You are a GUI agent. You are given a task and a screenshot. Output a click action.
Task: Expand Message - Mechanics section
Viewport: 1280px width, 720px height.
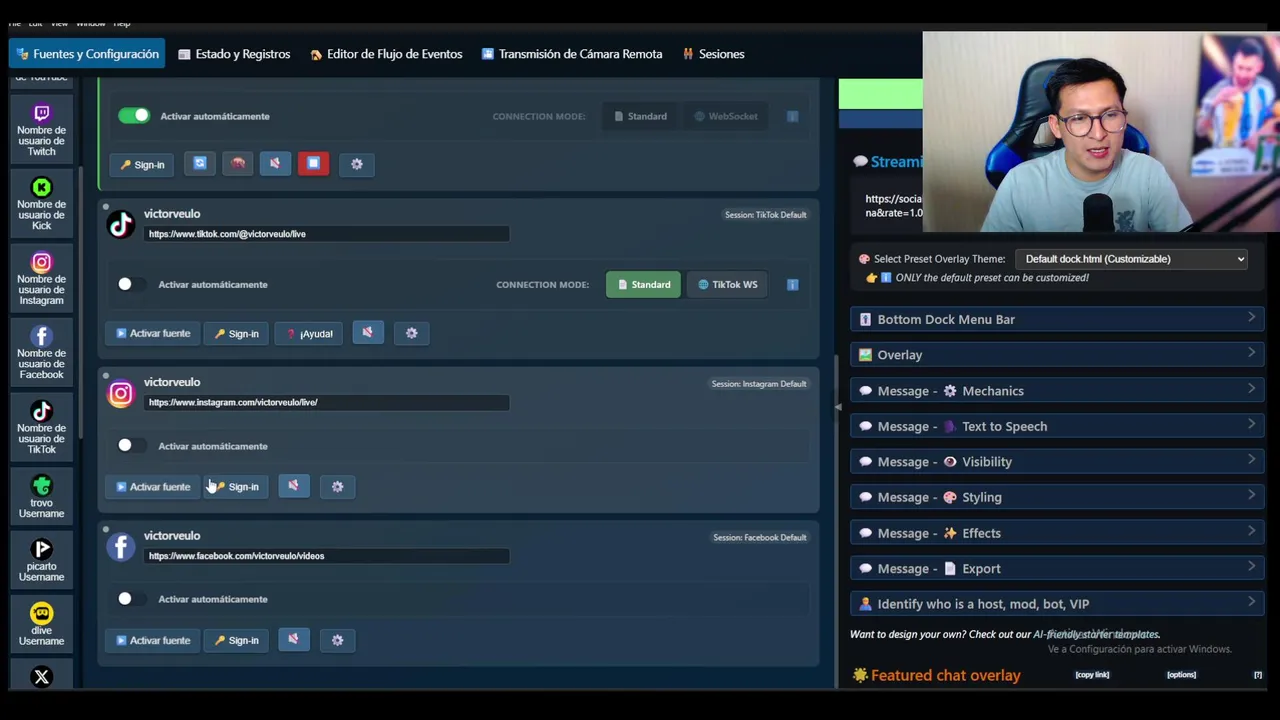[1057, 391]
